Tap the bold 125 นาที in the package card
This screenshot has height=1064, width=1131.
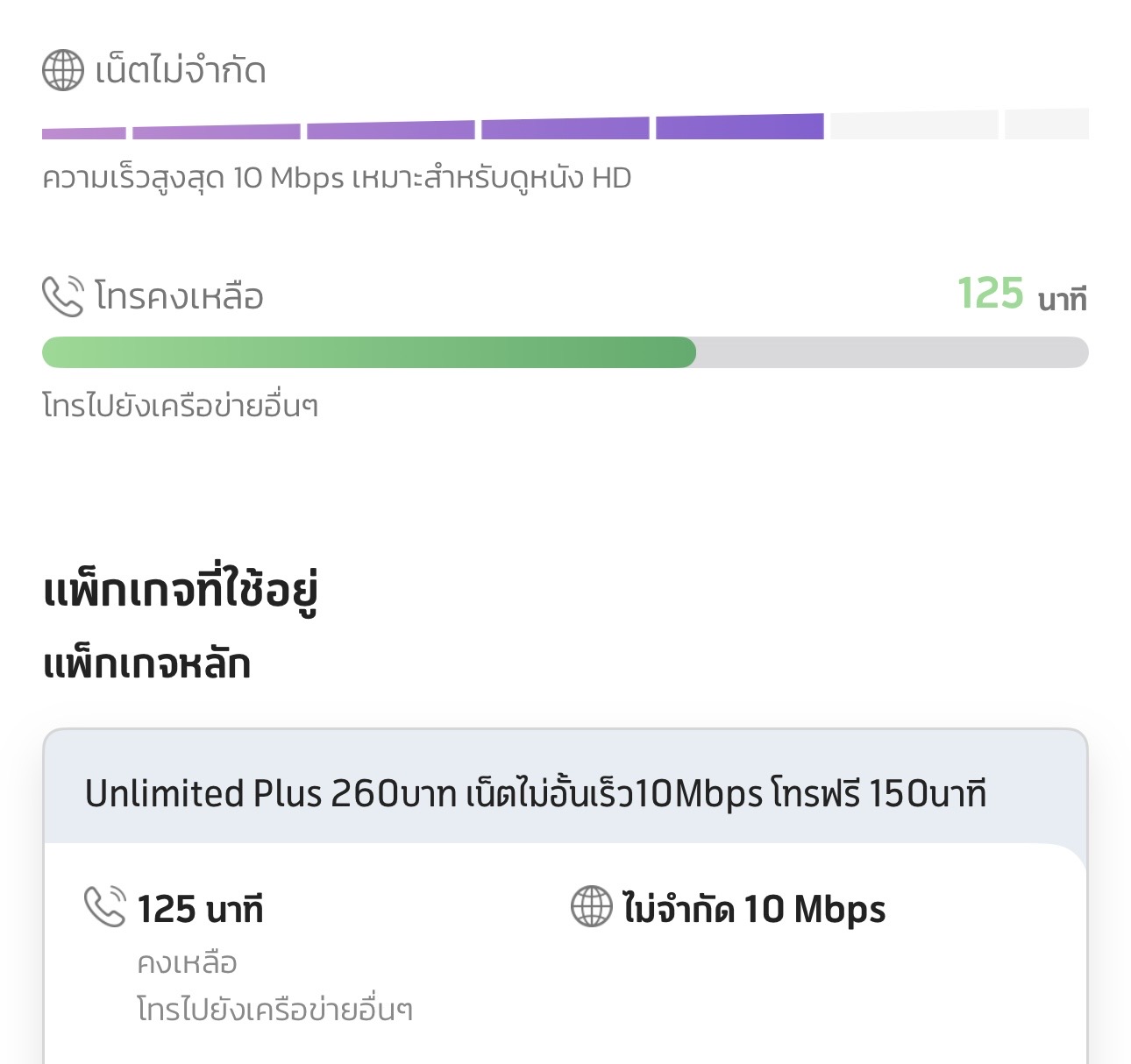click(x=200, y=909)
